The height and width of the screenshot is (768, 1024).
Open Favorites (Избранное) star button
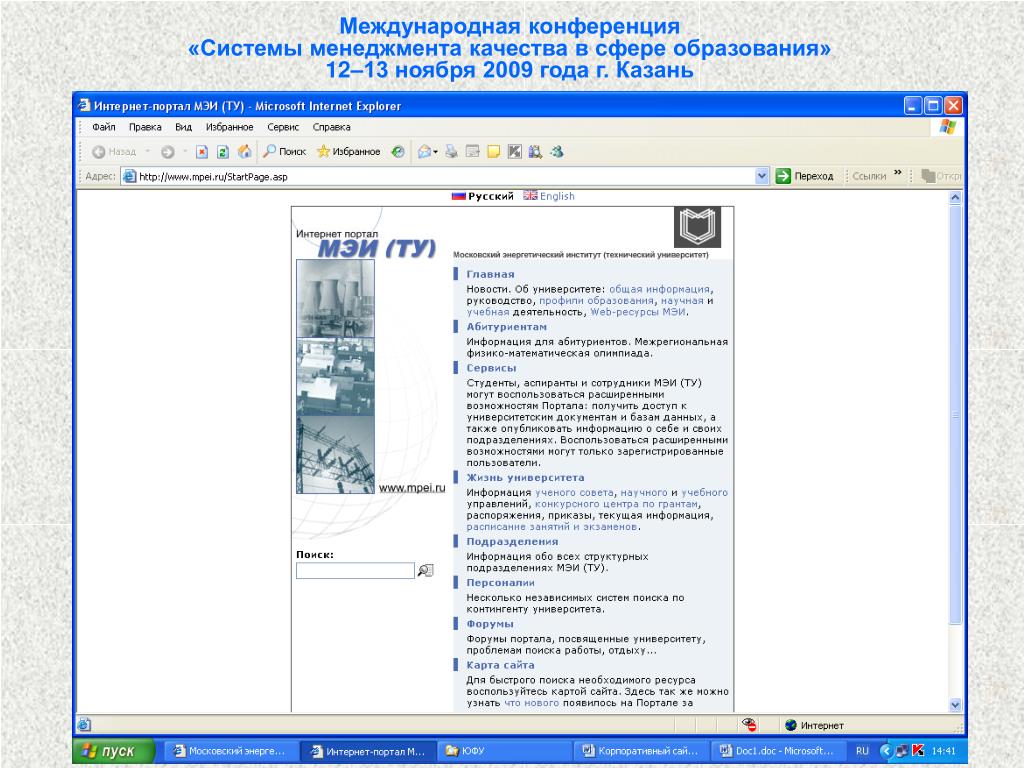pos(348,152)
